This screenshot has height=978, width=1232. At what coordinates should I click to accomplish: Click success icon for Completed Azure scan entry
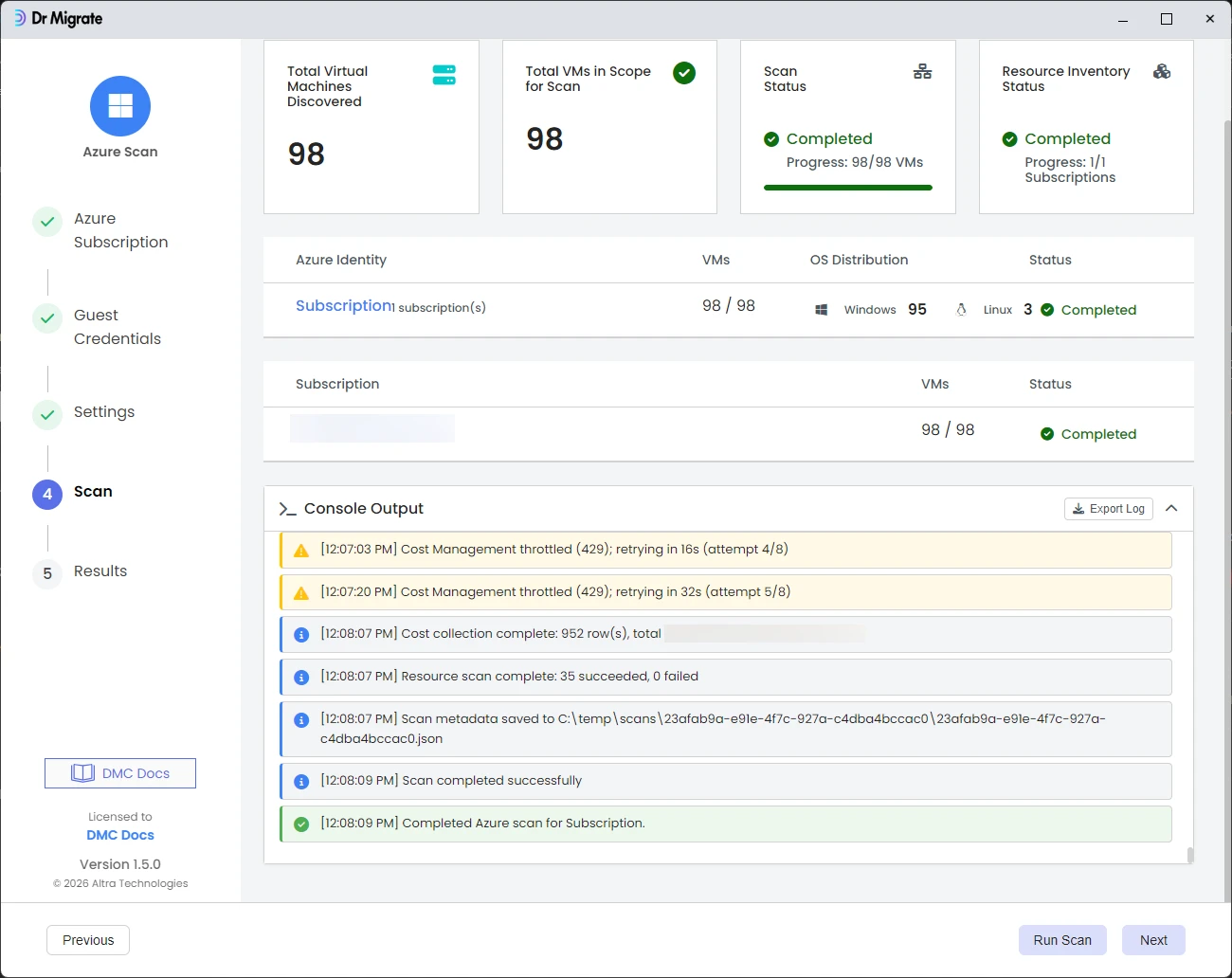pos(301,824)
